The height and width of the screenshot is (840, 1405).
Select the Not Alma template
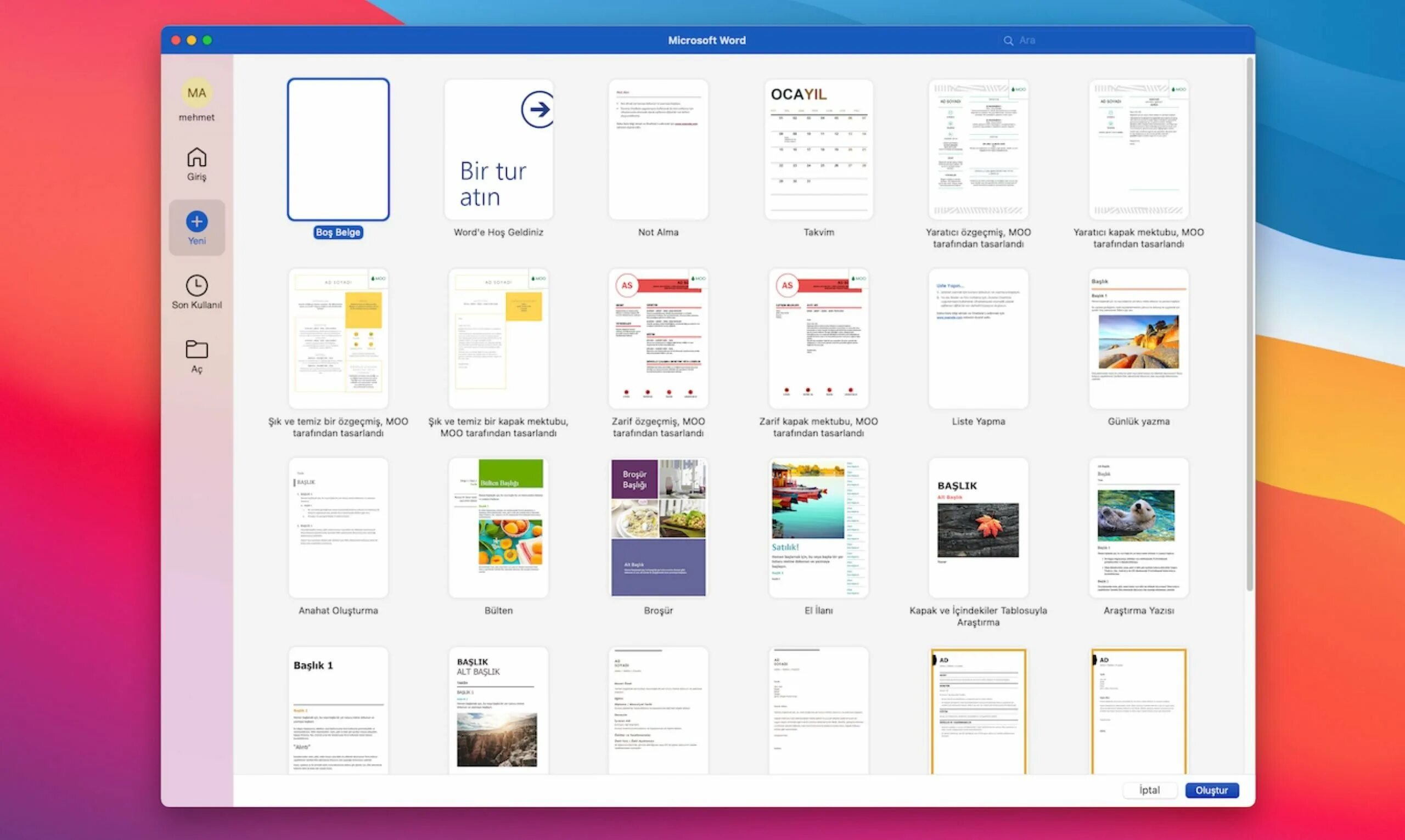[x=658, y=149]
